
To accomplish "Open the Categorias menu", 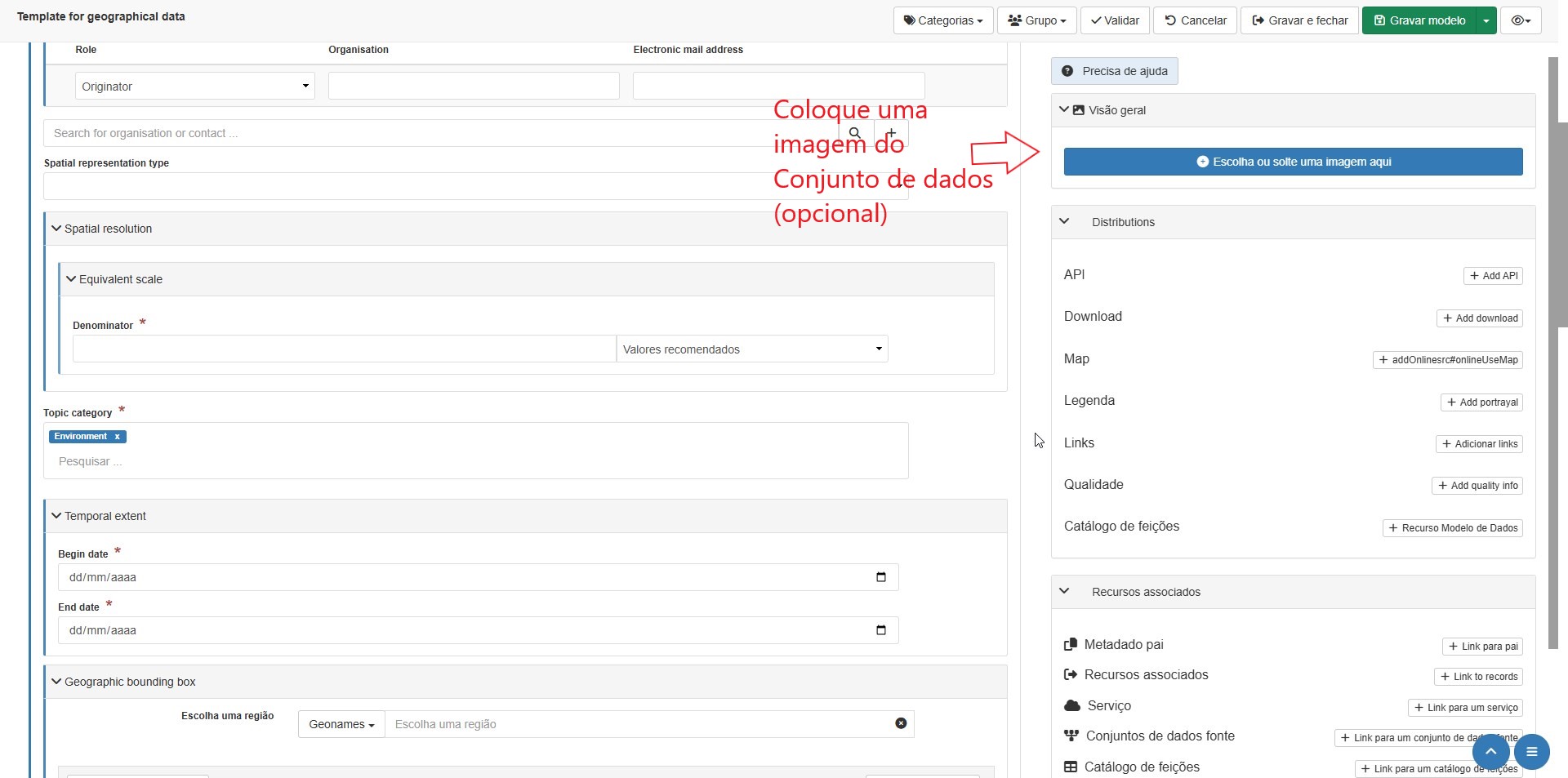I will pyautogui.click(x=942, y=20).
